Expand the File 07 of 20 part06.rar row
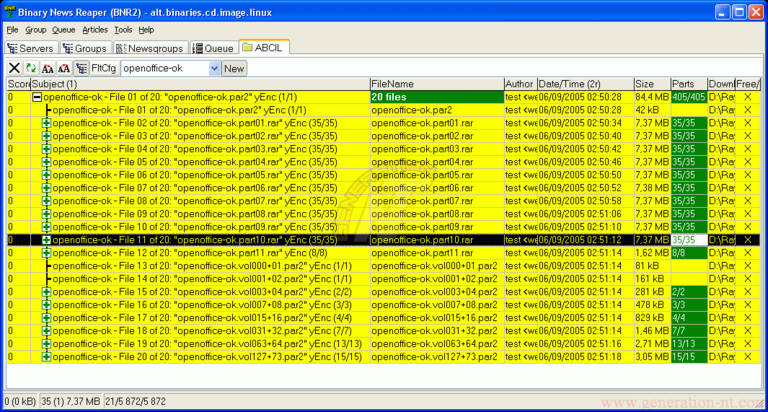This screenshot has height=412, width=768. [47, 188]
